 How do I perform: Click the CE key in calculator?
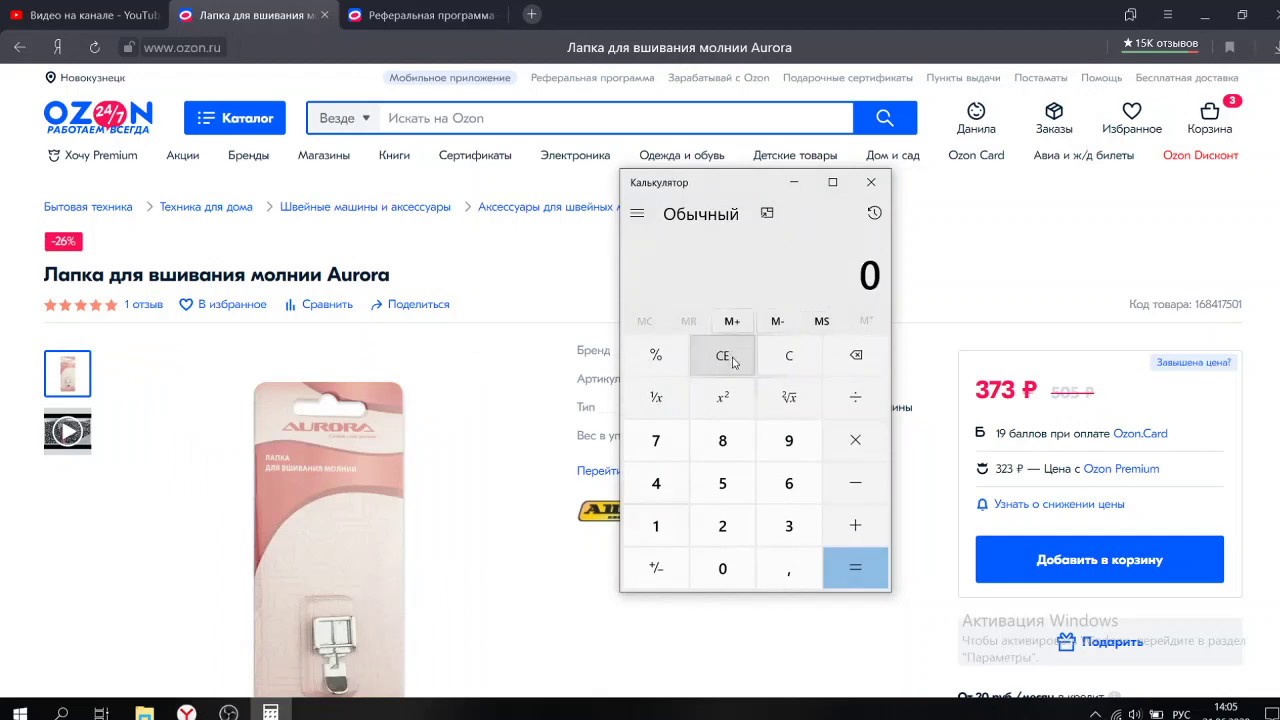click(722, 356)
